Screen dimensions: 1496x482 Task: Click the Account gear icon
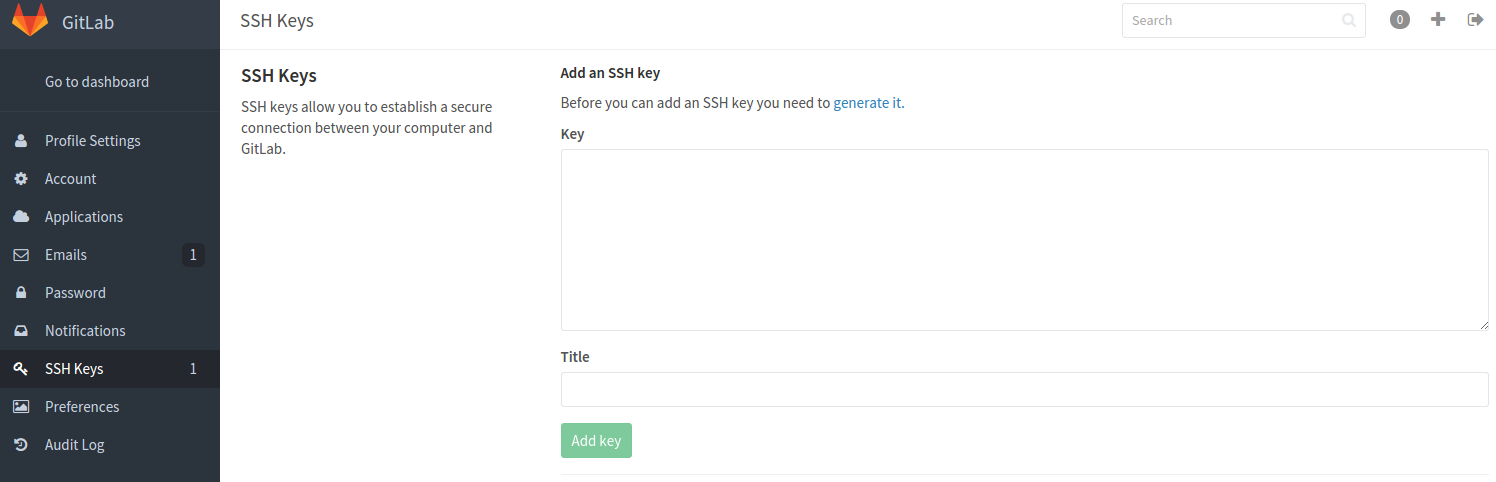20,179
